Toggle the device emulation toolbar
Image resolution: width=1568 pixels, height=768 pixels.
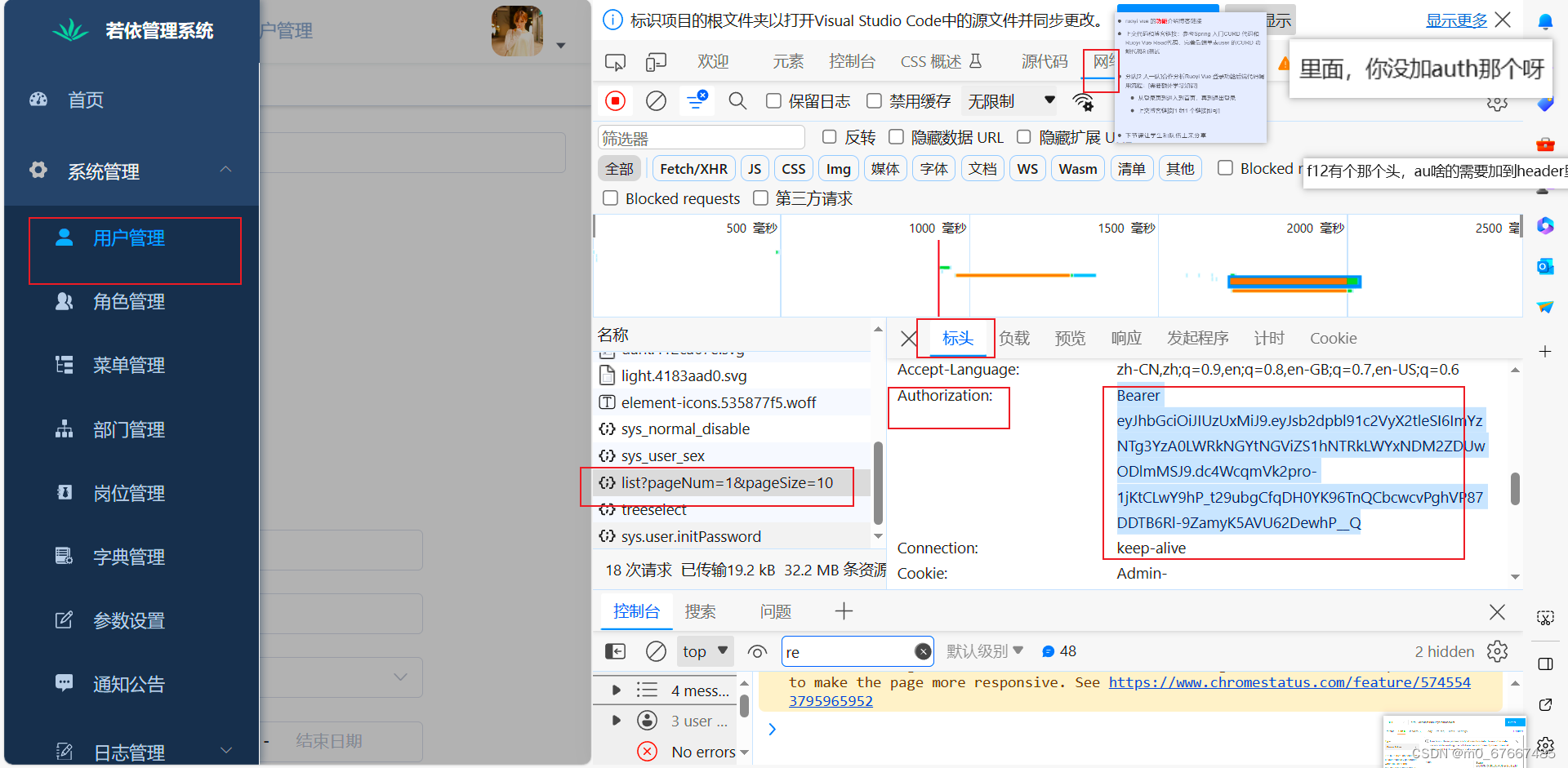[656, 61]
